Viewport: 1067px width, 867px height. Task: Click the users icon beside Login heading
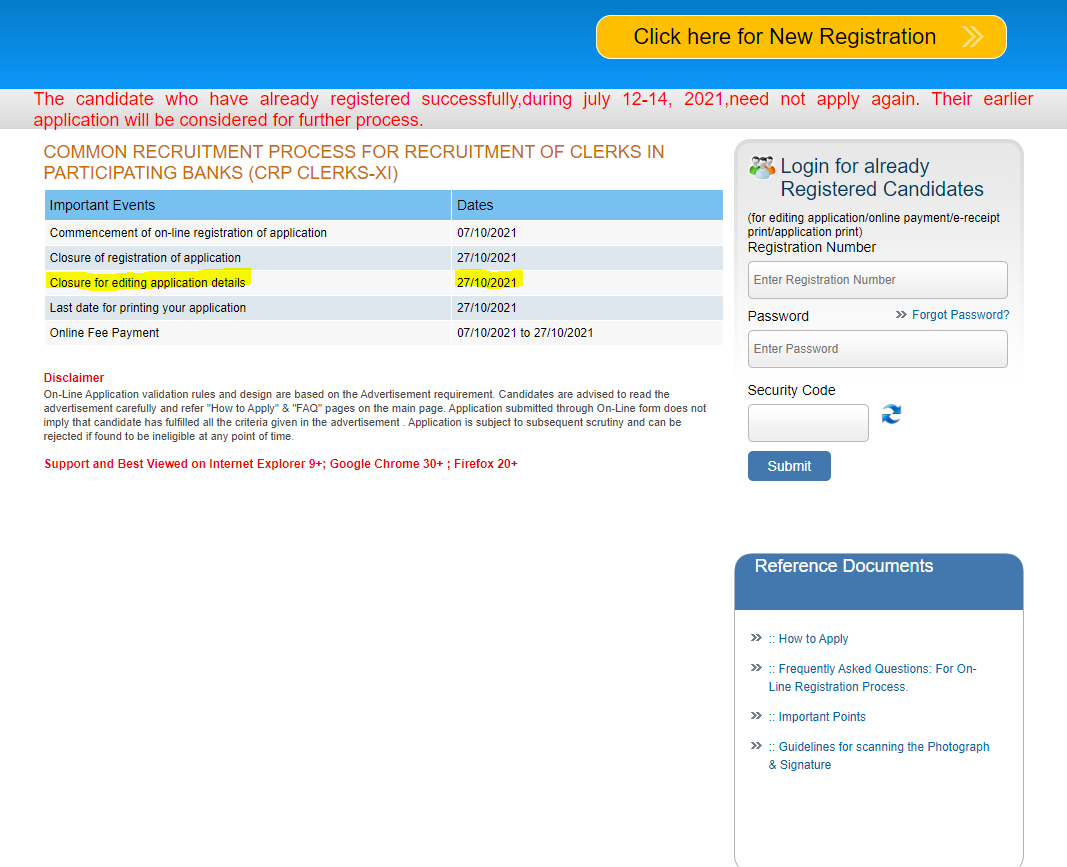pyautogui.click(x=762, y=167)
